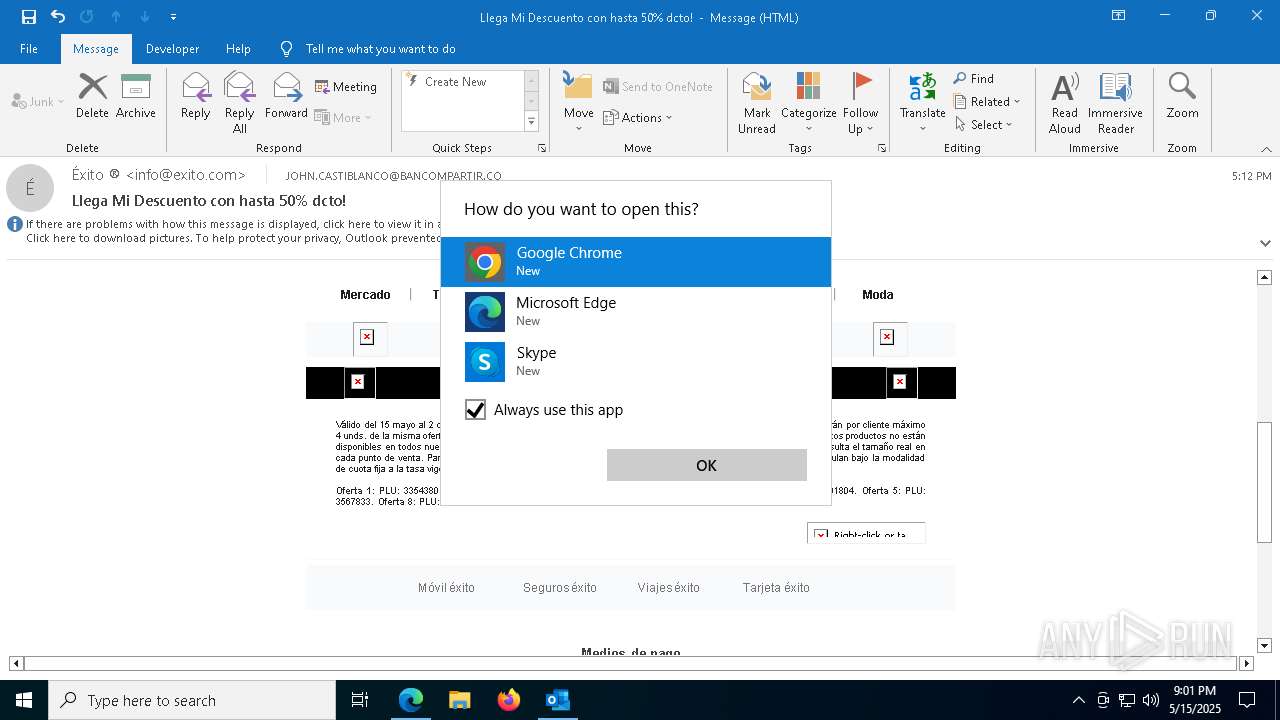Click the Save icon in title bar
1280x720 pixels.
(x=29, y=17)
